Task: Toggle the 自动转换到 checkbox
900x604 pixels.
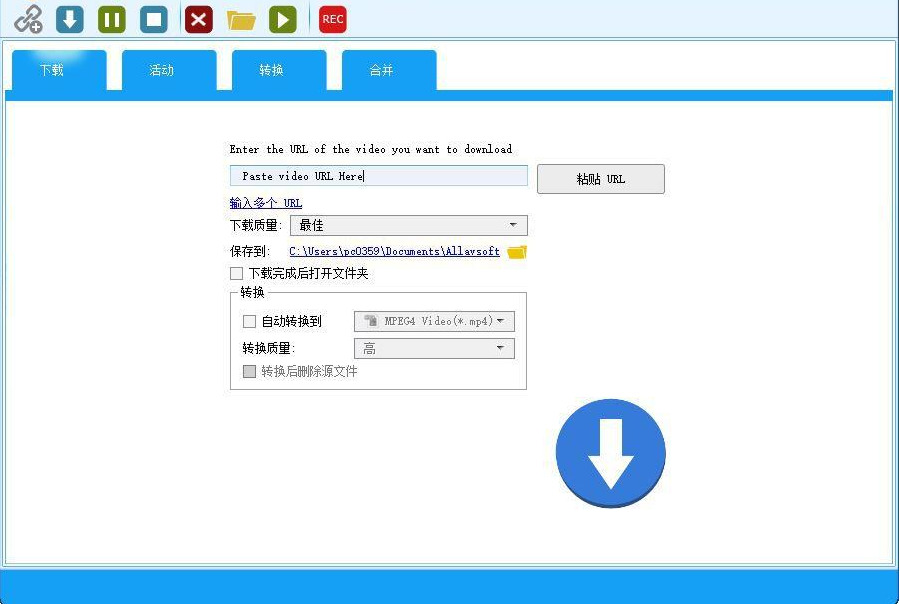Action: (x=249, y=322)
